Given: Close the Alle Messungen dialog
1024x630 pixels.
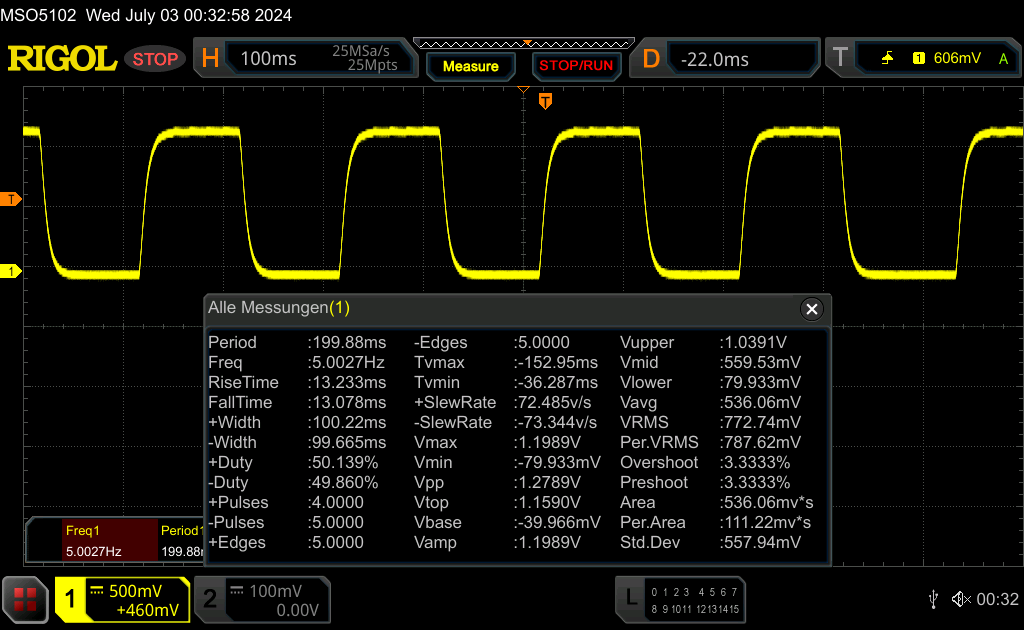Looking at the screenshot, I should click(x=812, y=309).
